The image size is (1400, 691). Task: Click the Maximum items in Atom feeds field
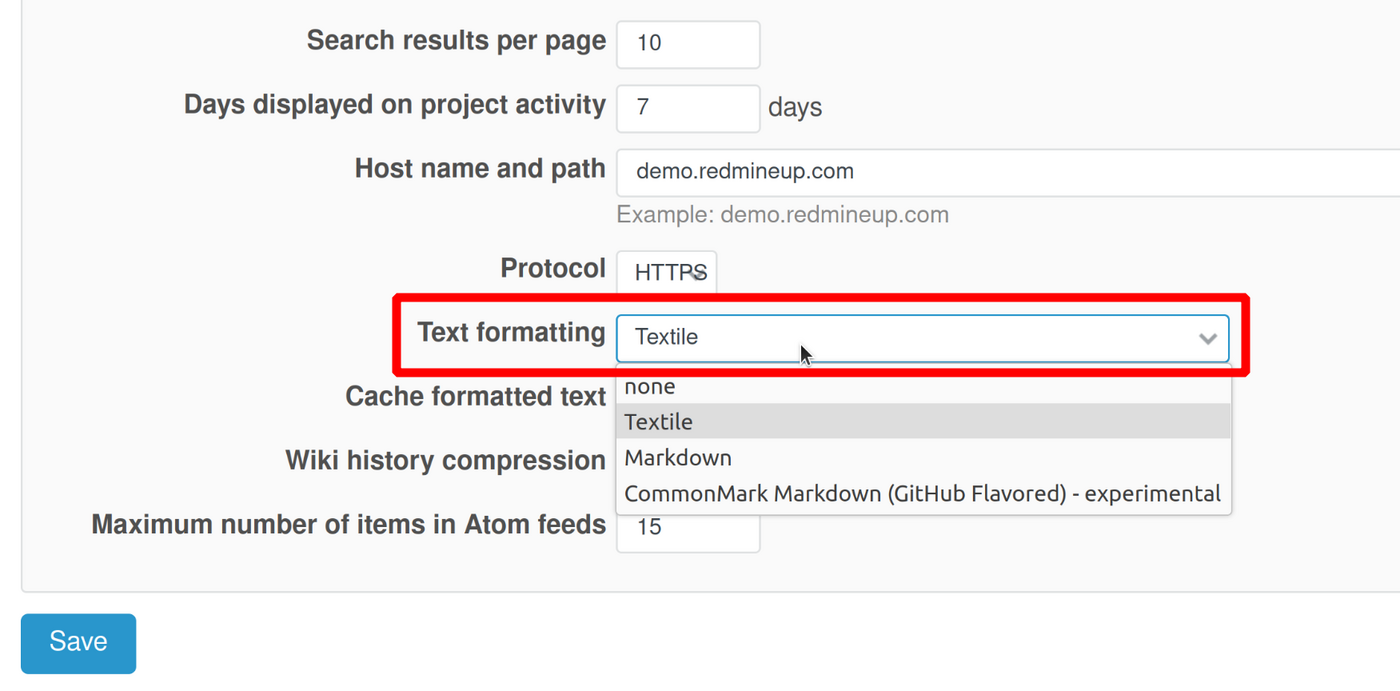pyautogui.click(x=688, y=531)
